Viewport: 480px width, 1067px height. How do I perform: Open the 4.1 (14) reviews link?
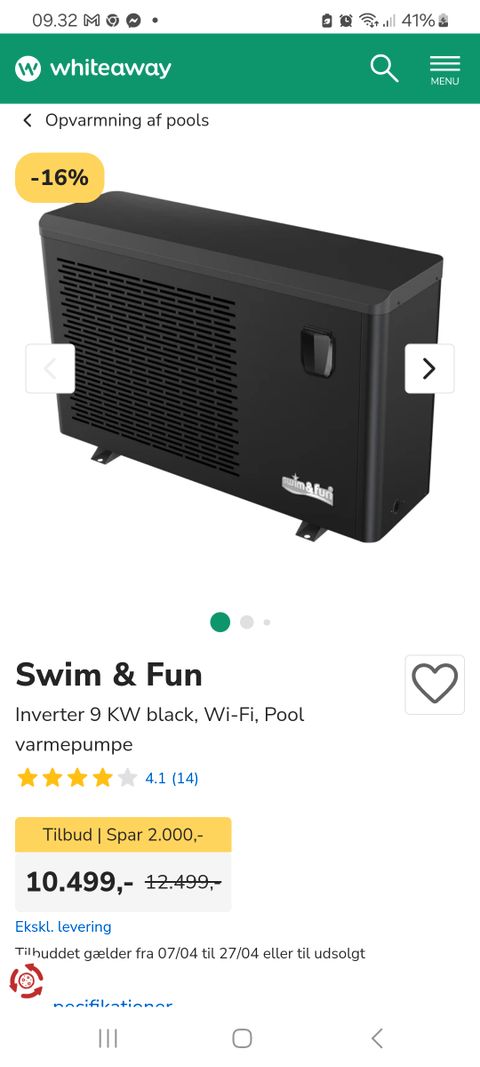click(x=172, y=778)
